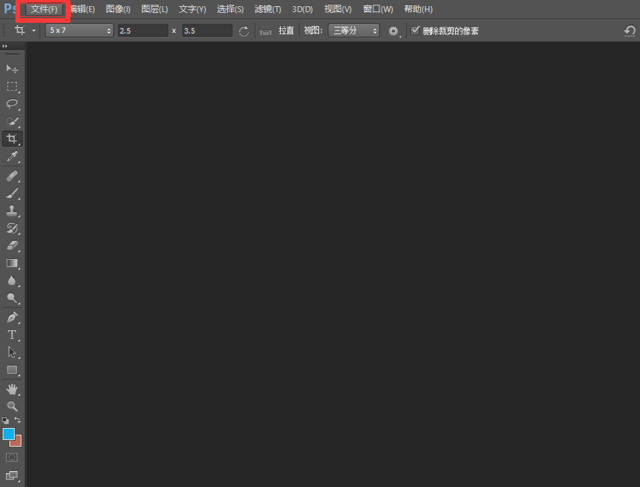The width and height of the screenshot is (640, 487).
Task: Open the 文件(F) menu
Action: click(44, 9)
